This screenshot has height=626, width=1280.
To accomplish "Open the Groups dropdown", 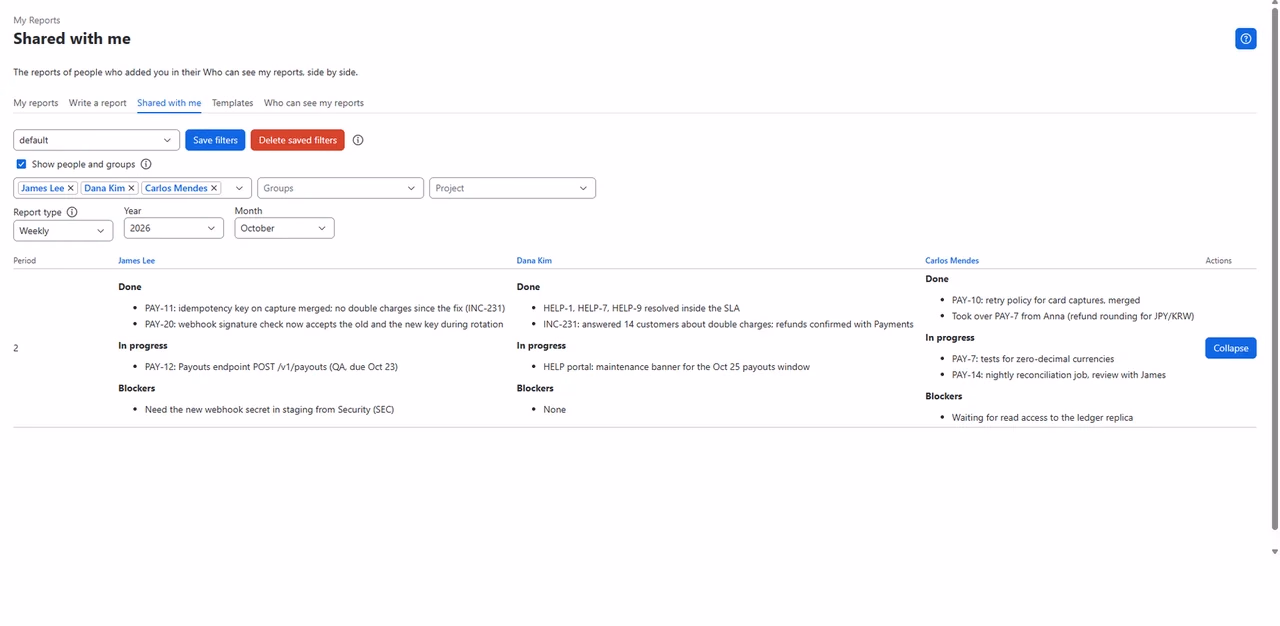I will point(340,188).
